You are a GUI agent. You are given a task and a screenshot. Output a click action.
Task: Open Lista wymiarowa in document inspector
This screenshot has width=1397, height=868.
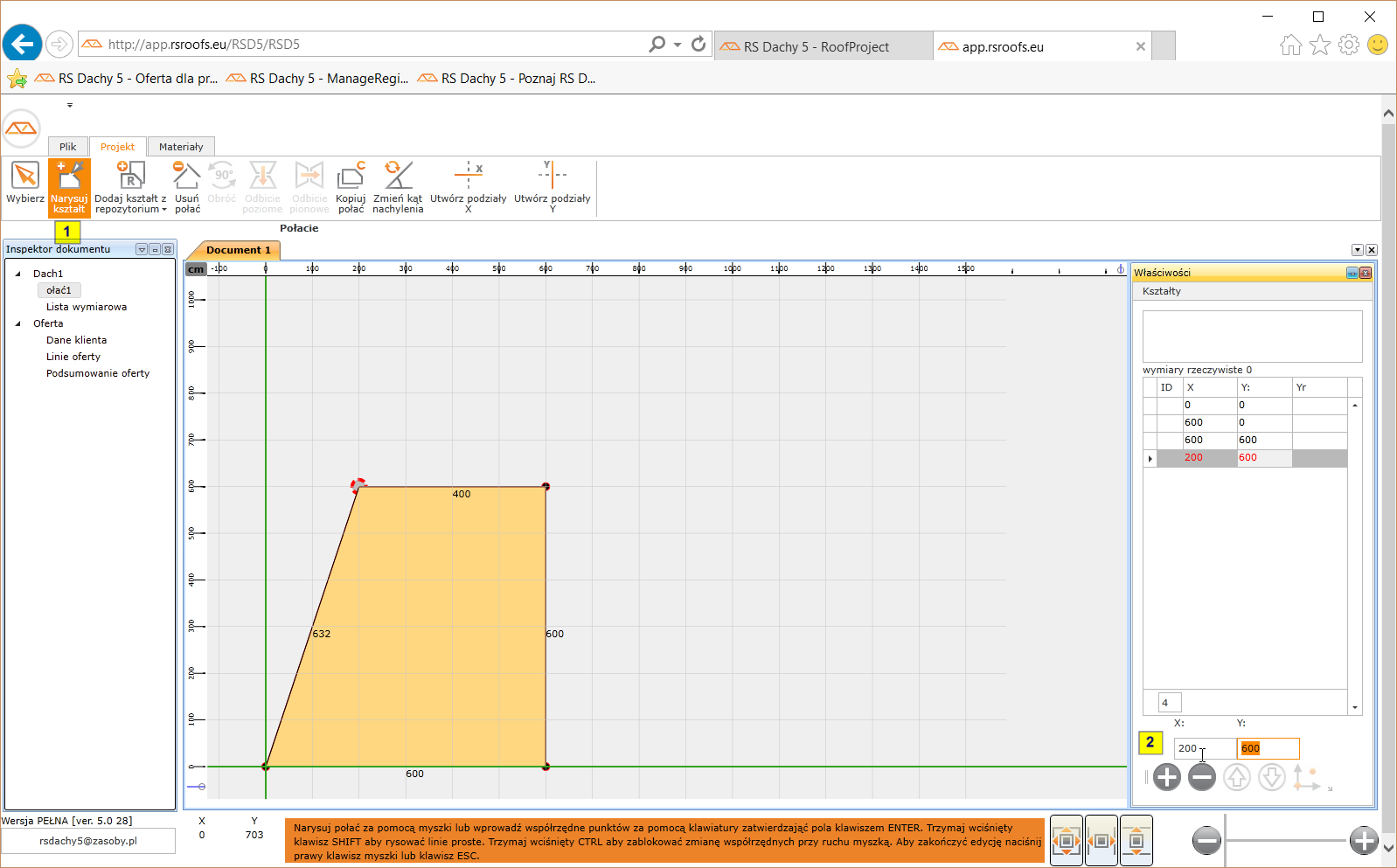[x=87, y=307]
